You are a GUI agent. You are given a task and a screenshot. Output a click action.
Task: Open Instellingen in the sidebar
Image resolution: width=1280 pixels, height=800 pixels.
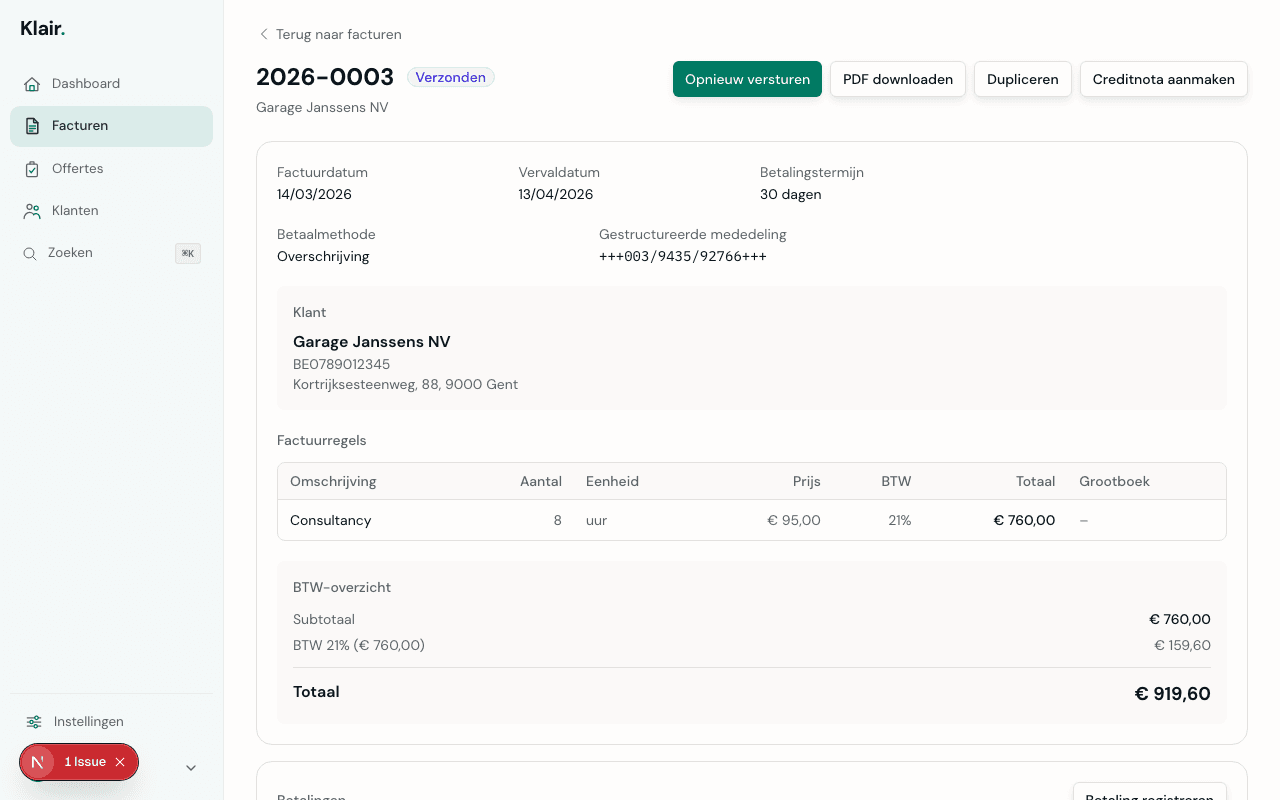pyautogui.click(x=88, y=722)
